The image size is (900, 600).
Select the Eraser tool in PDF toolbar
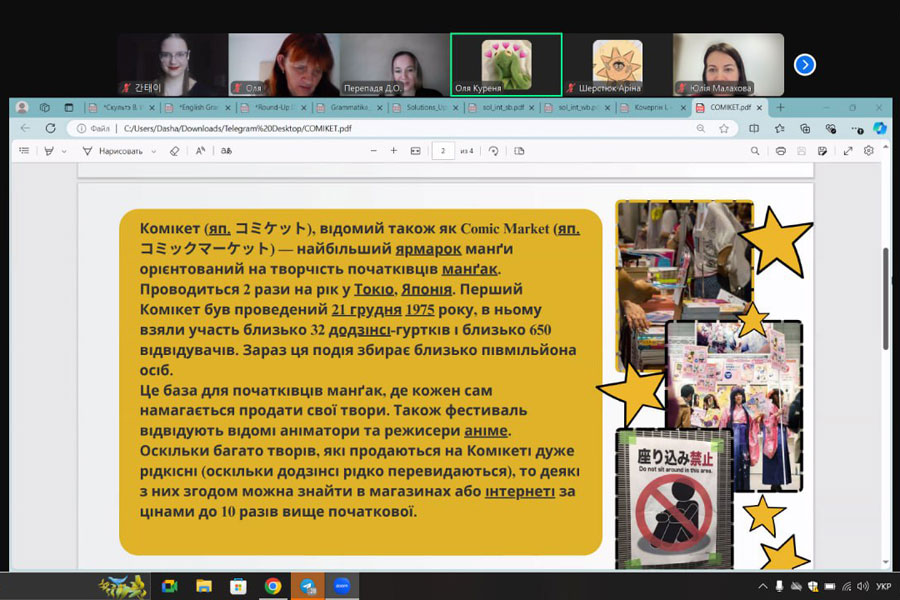[174, 151]
